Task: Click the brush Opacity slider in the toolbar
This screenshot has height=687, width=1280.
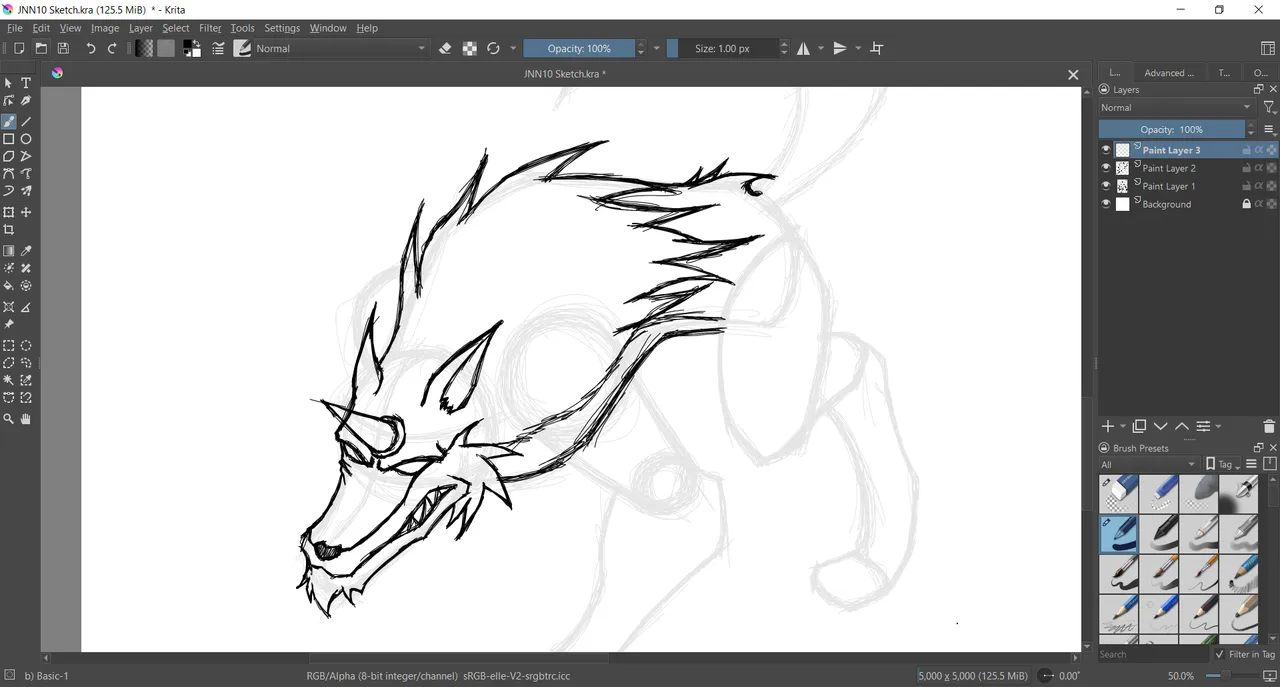Action: coord(579,48)
